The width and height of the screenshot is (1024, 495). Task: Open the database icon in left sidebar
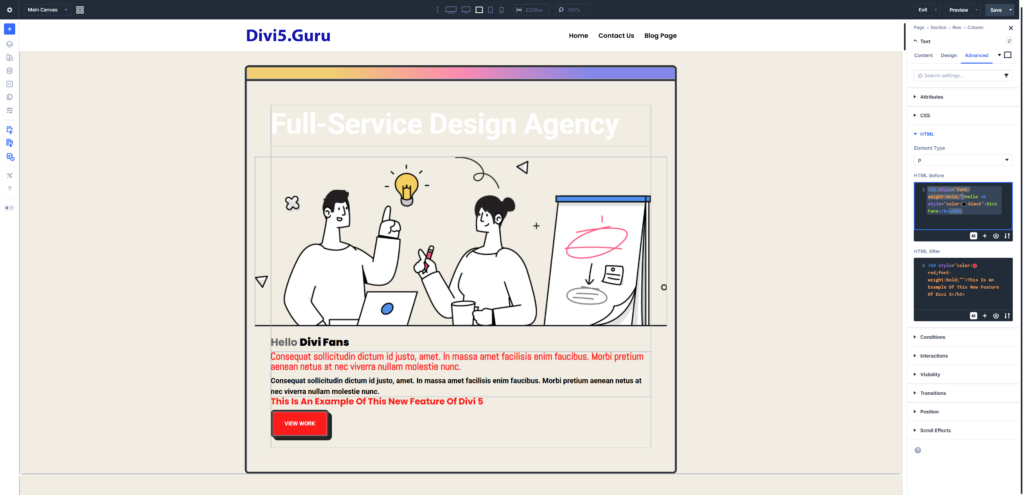point(9,71)
